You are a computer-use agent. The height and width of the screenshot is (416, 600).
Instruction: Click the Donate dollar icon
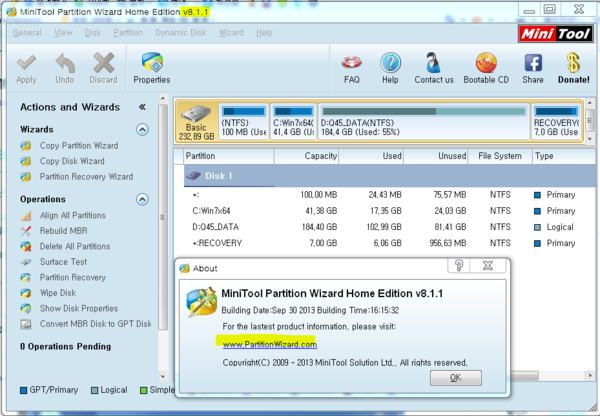coord(573,62)
